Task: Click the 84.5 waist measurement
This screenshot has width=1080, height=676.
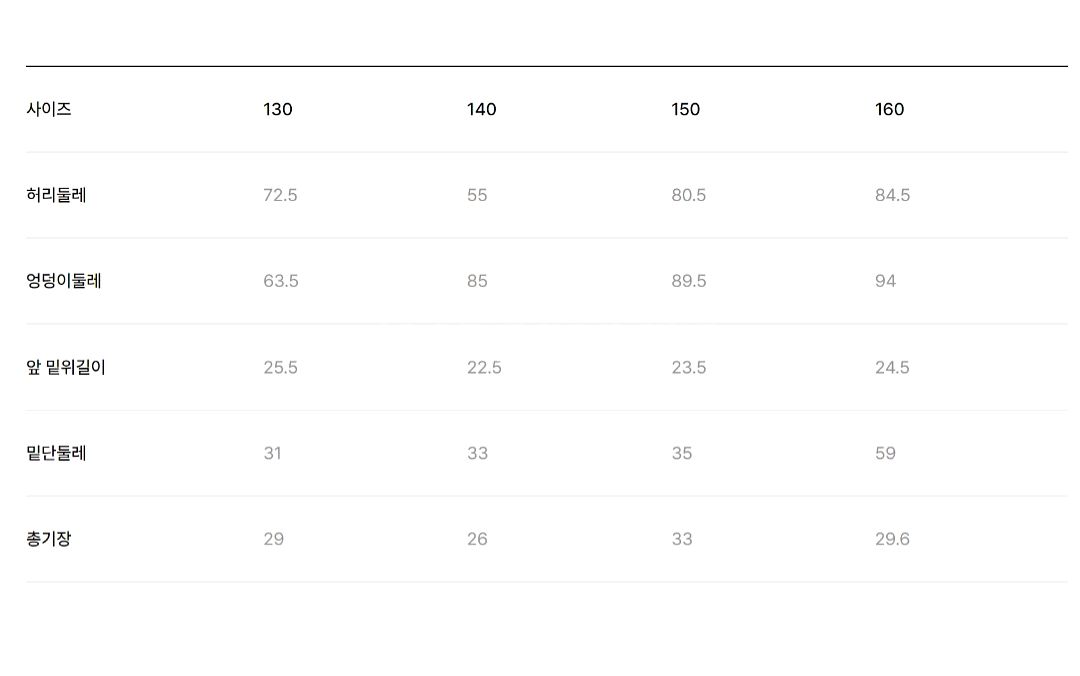Action: pyautogui.click(x=892, y=195)
